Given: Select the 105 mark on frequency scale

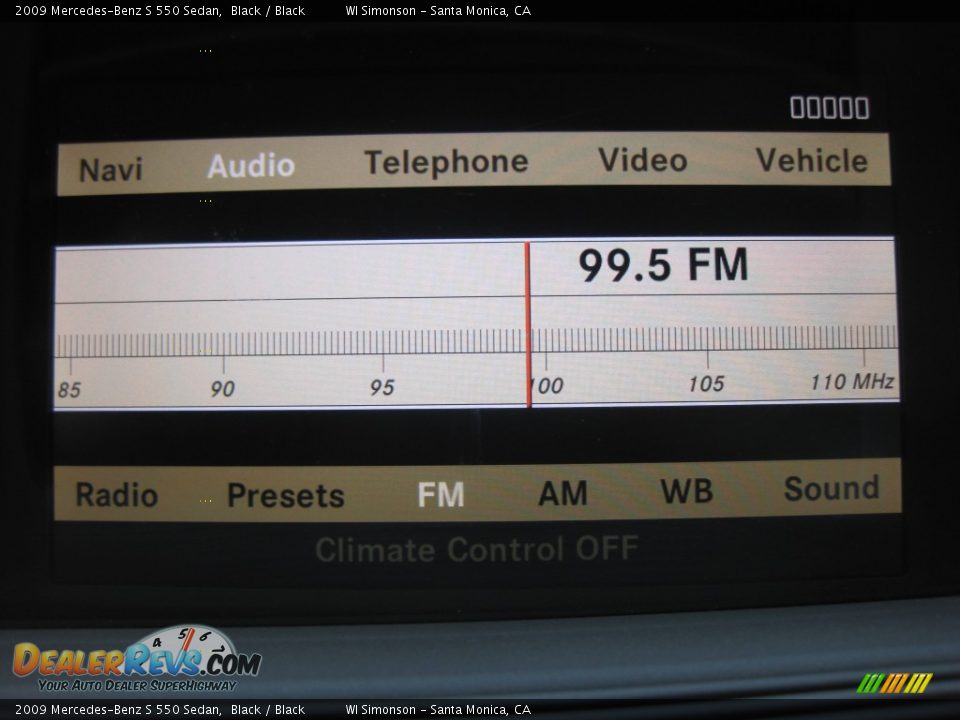Looking at the screenshot, I should point(706,384).
